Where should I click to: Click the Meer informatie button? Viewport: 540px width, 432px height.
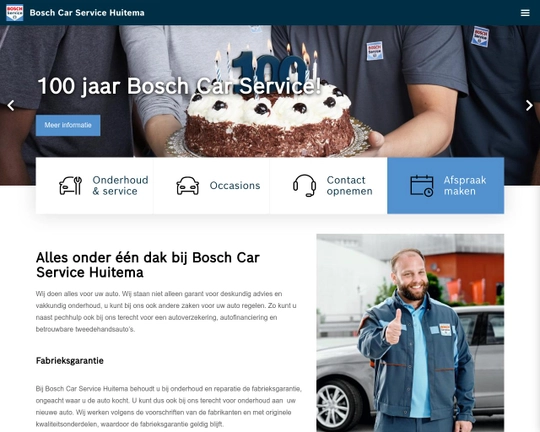[68, 125]
